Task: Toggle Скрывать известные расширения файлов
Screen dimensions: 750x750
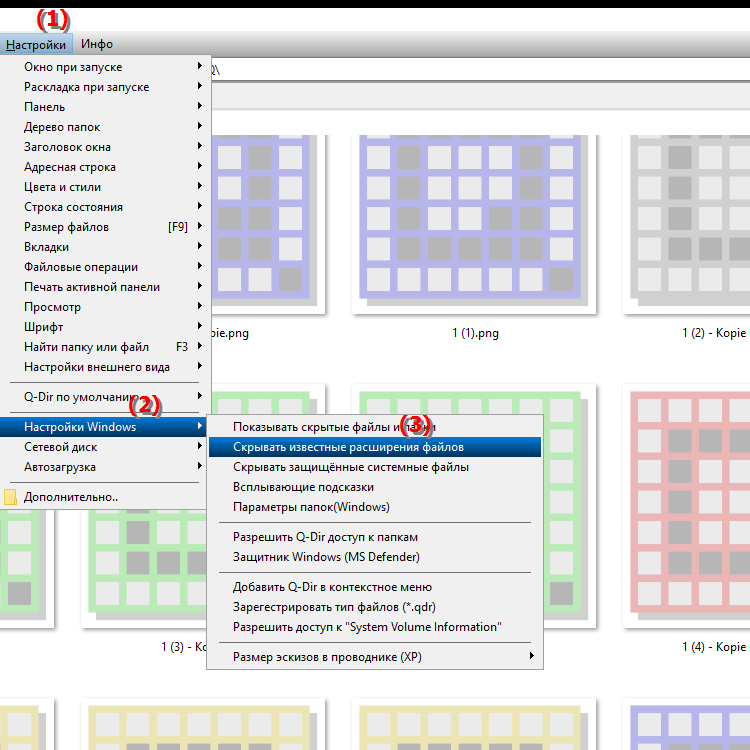Action: point(375,447)
